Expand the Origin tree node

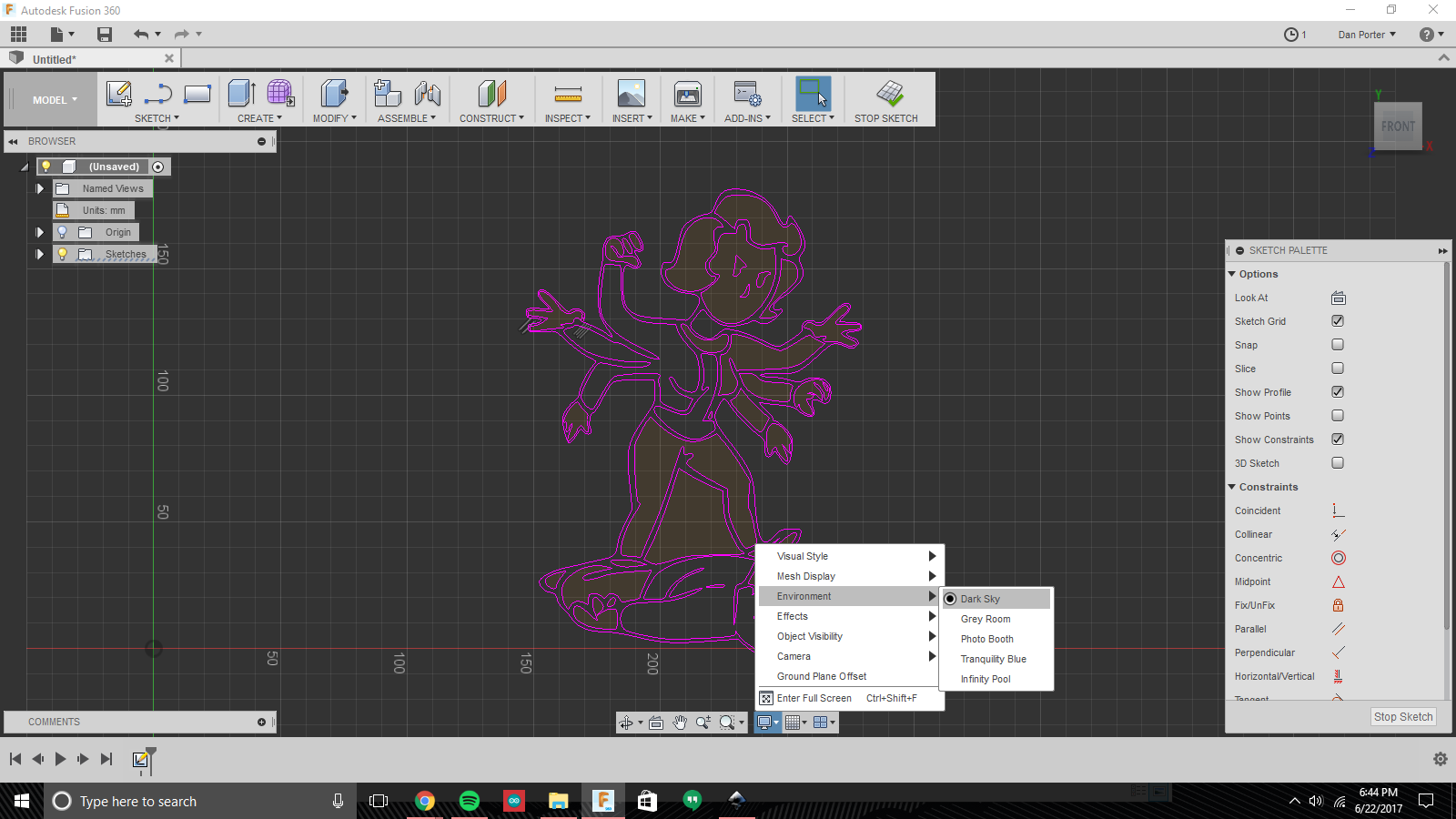point(40,232)
